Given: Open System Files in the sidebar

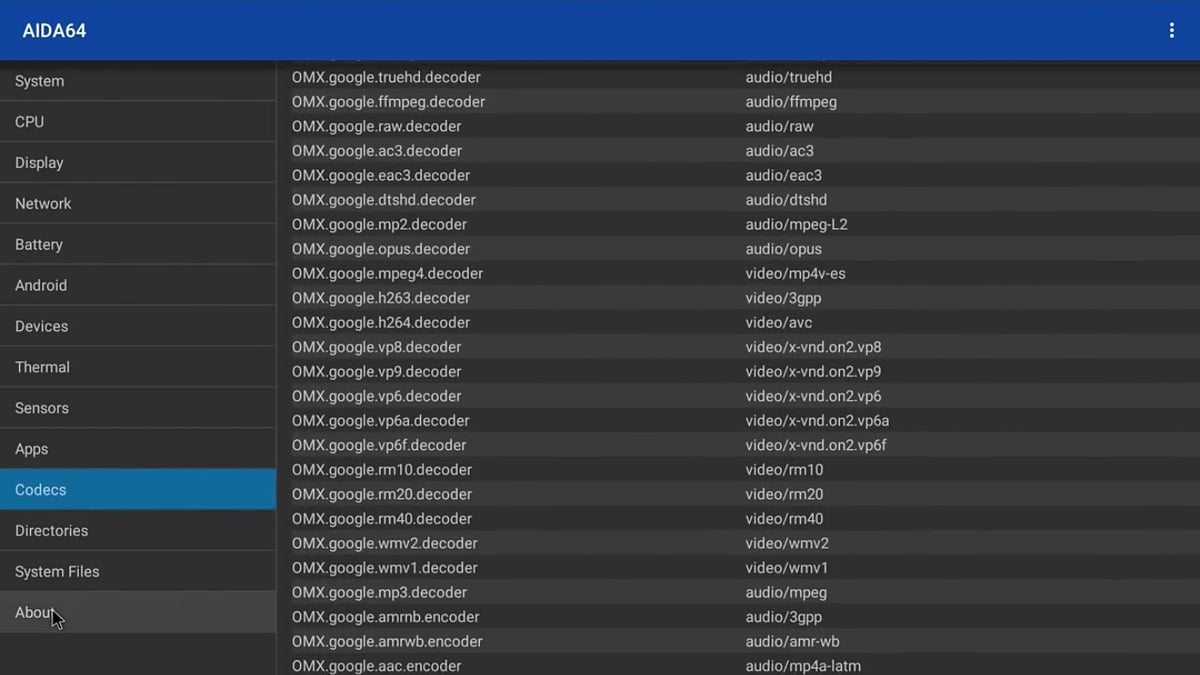Looking at the screenshot, I should (138, 572).
